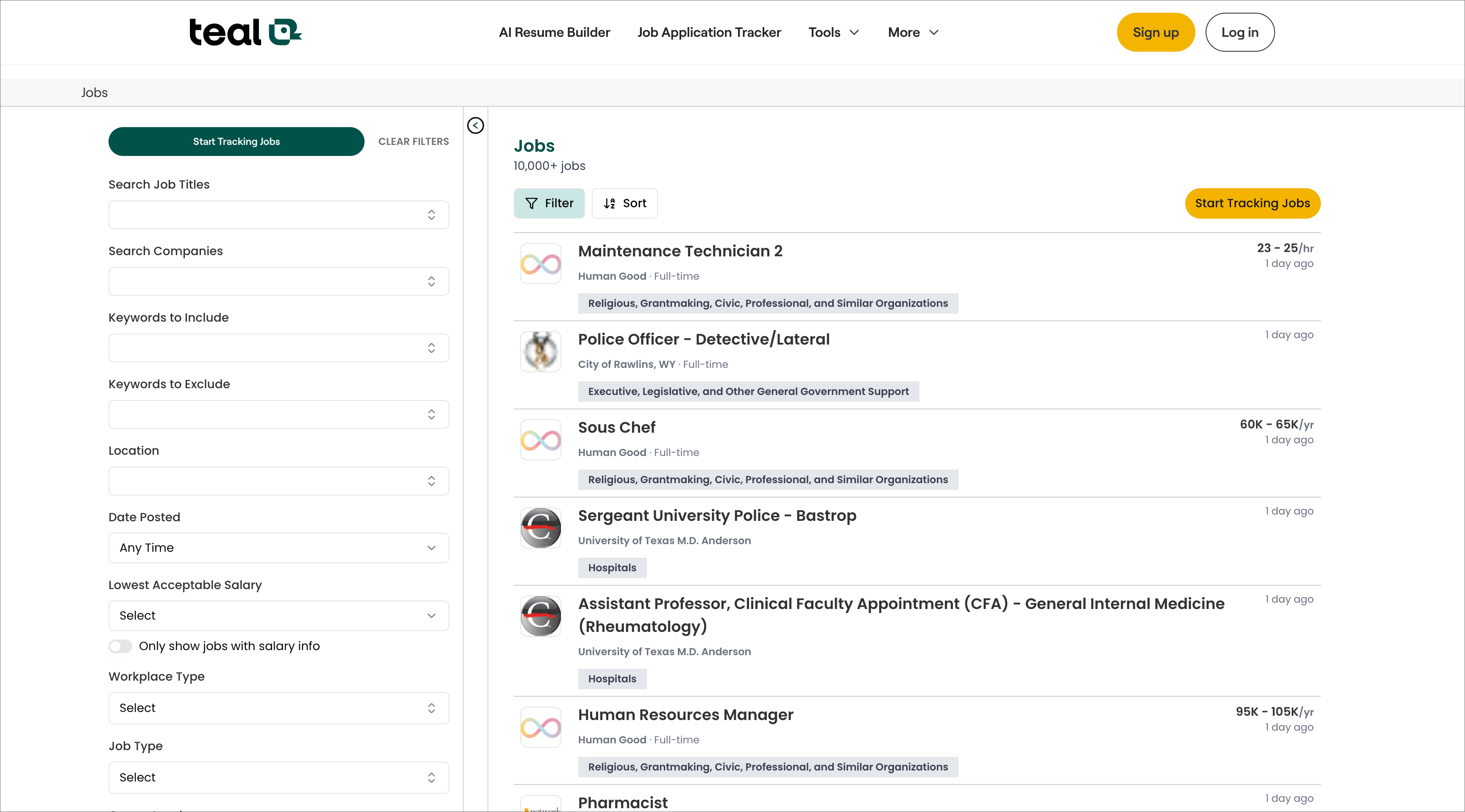Expand the More menu

tap(914, 32)
